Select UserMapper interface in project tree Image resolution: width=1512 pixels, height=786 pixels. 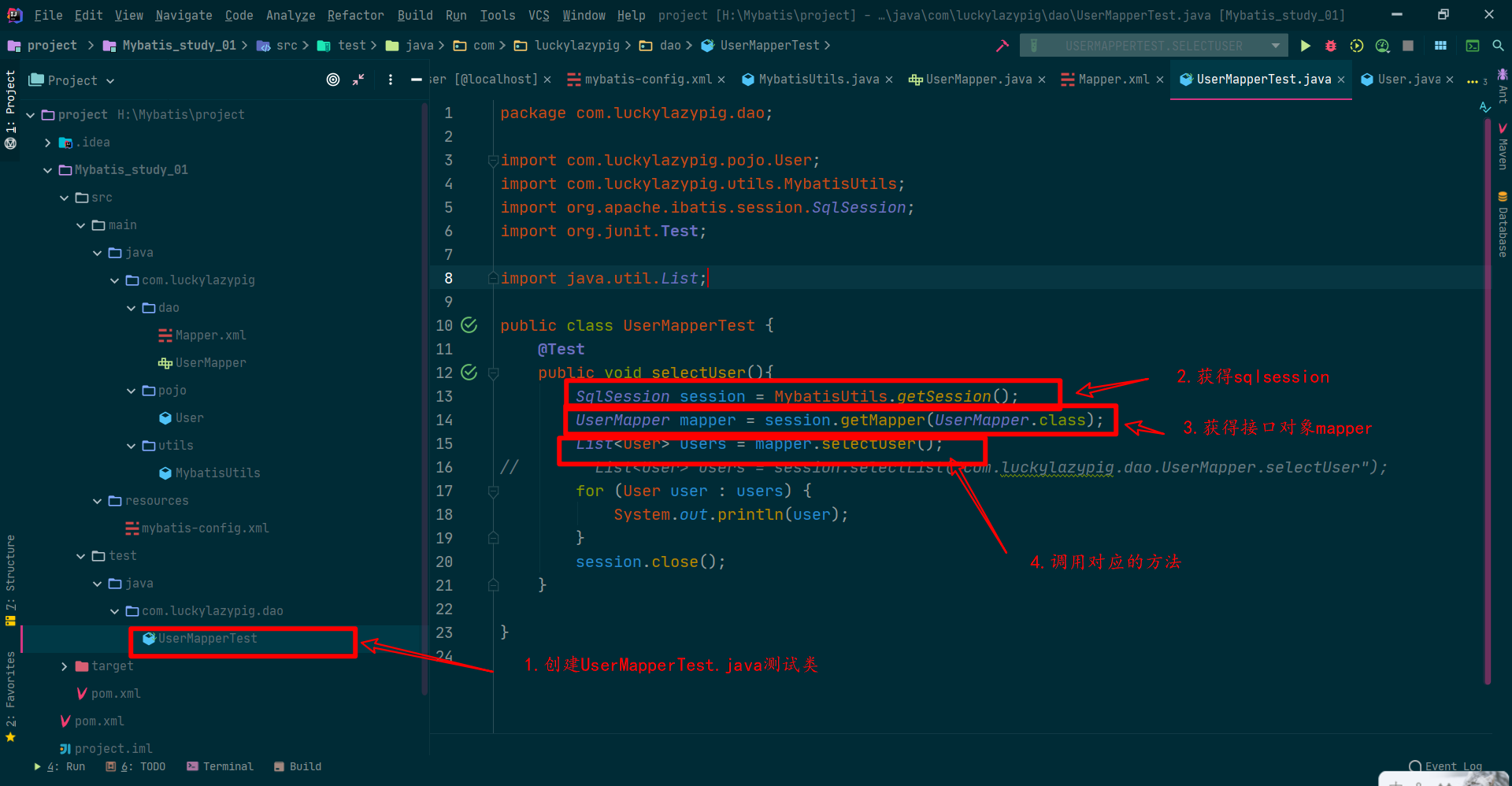tap(202, 363)
